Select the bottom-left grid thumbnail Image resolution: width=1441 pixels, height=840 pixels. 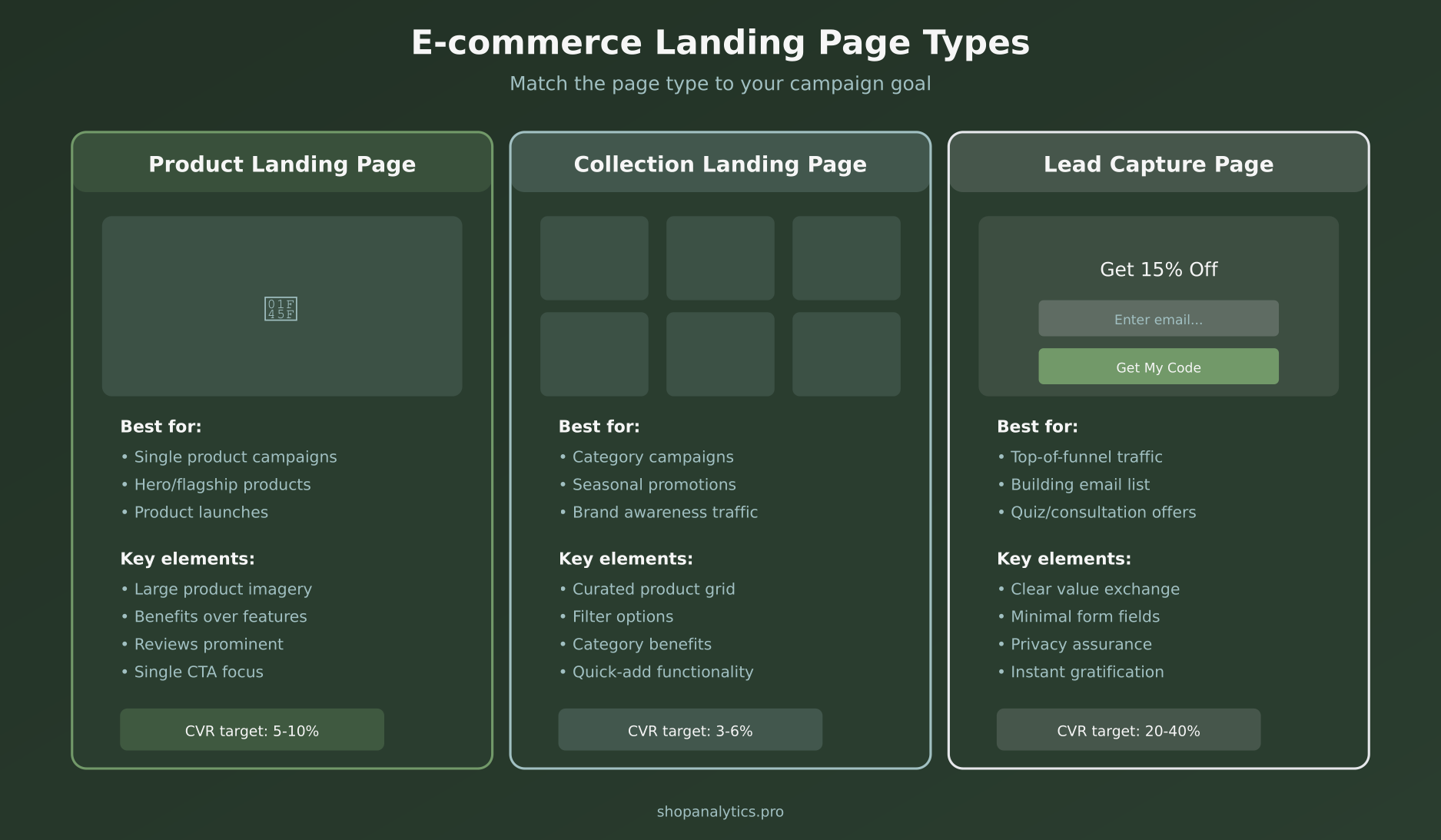596,354
